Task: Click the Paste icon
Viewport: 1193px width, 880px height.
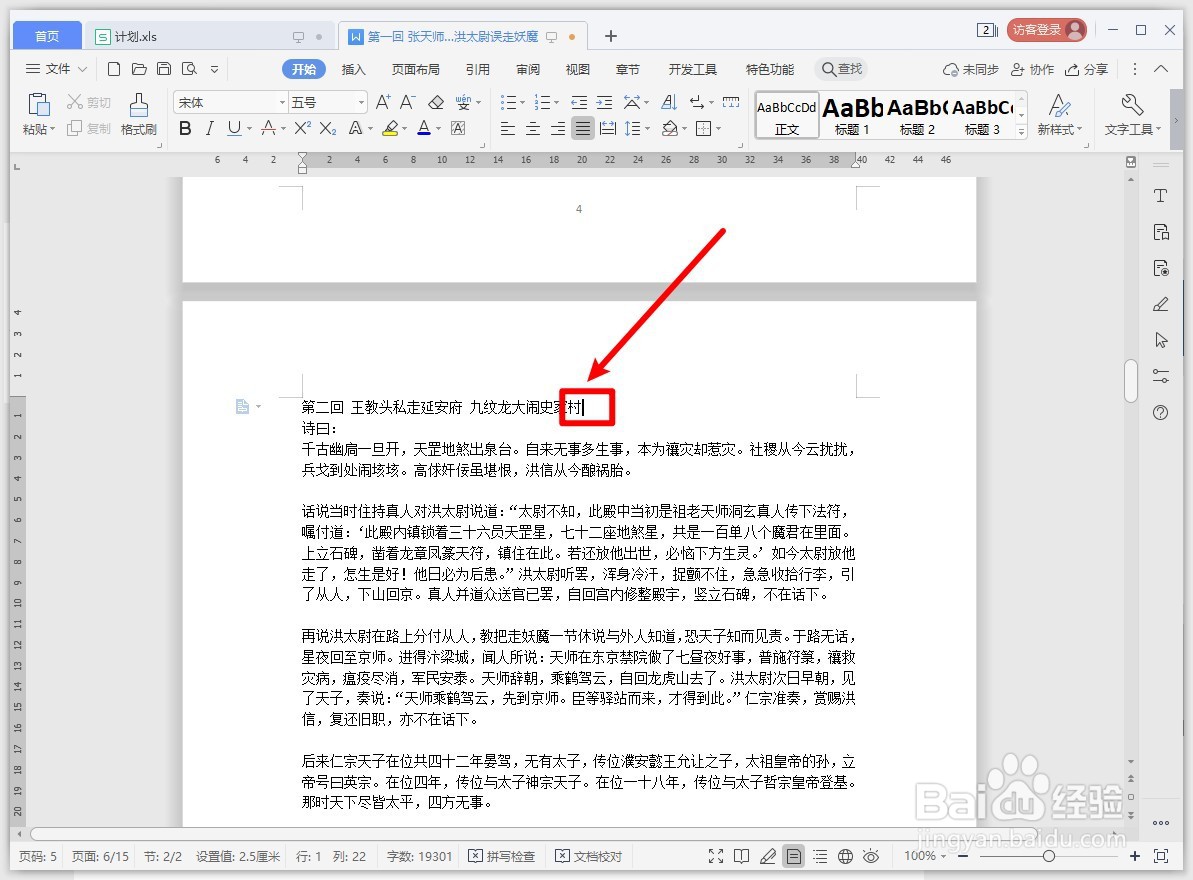Action: (38, 104)
